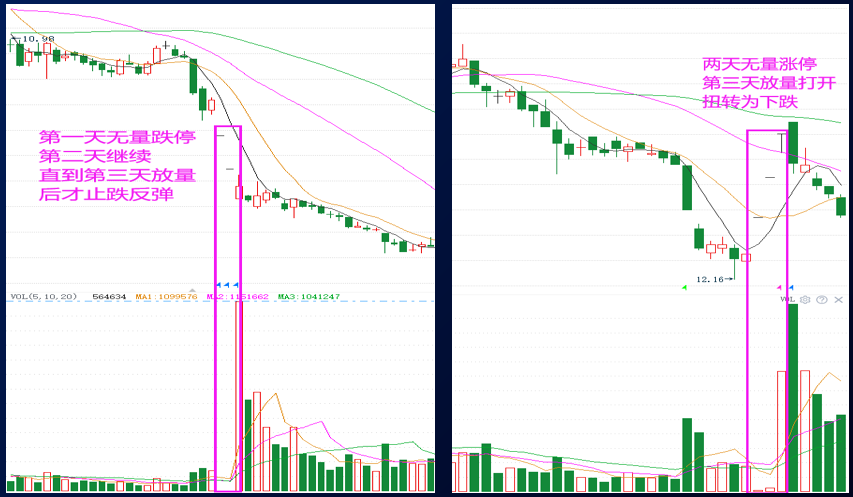Image resolution: width=853 pixels, height=497 pixels.
Task: Select tallest green volume bar, right chart
Action: click(x=793, y=398)
